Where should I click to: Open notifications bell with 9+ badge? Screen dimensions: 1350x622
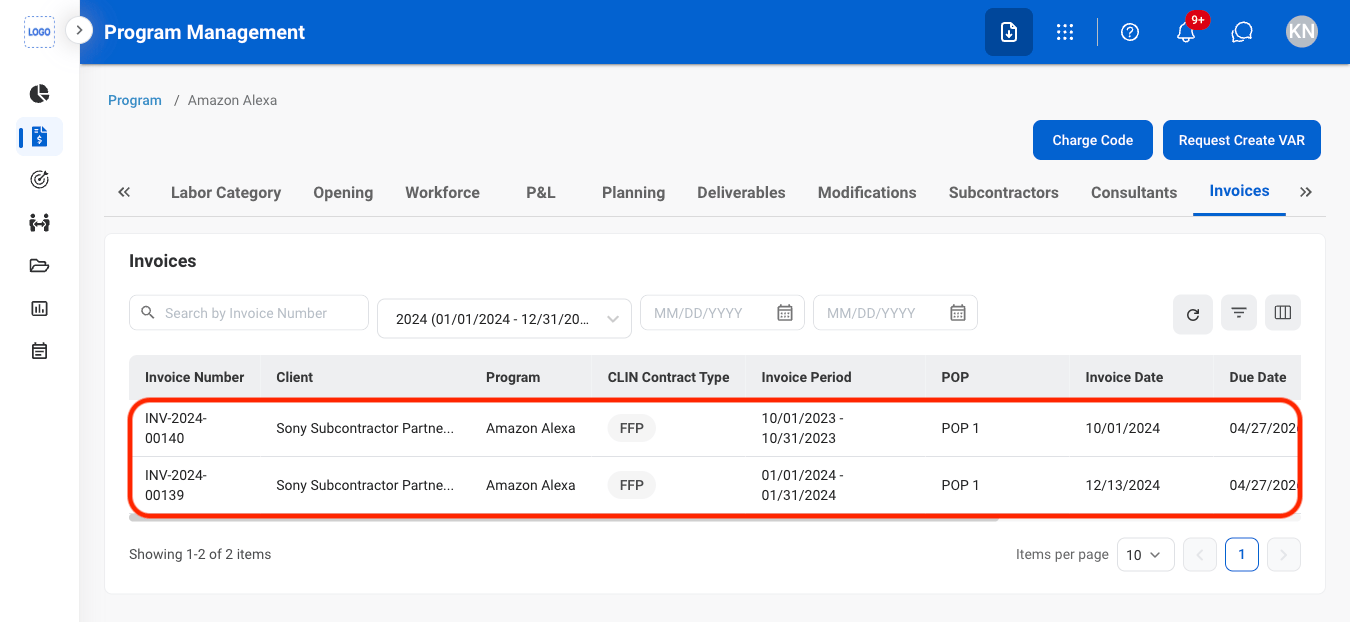[x=1187, y=30]
